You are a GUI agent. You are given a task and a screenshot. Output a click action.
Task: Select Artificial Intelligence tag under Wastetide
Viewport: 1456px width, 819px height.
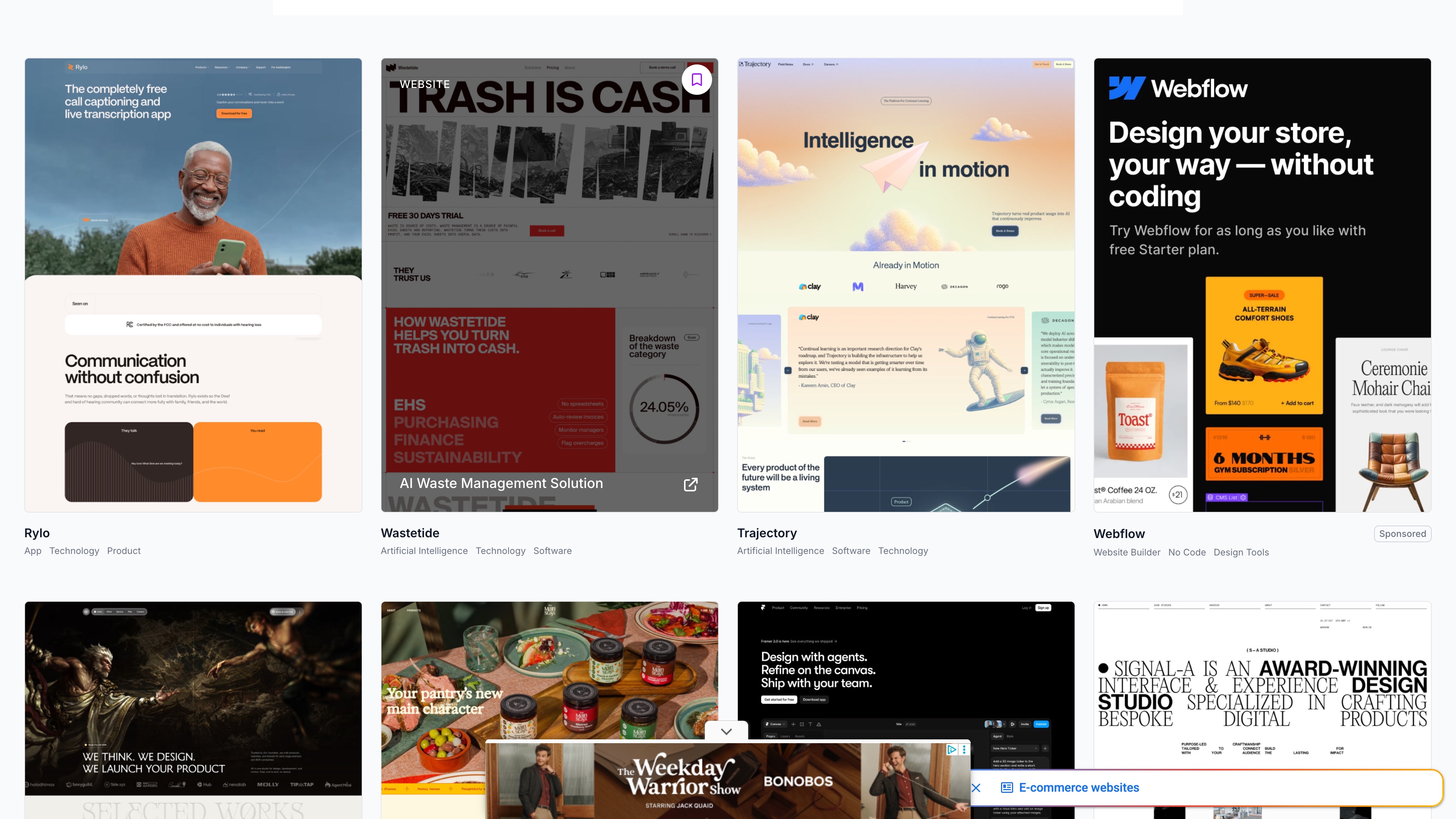[424, 551]
